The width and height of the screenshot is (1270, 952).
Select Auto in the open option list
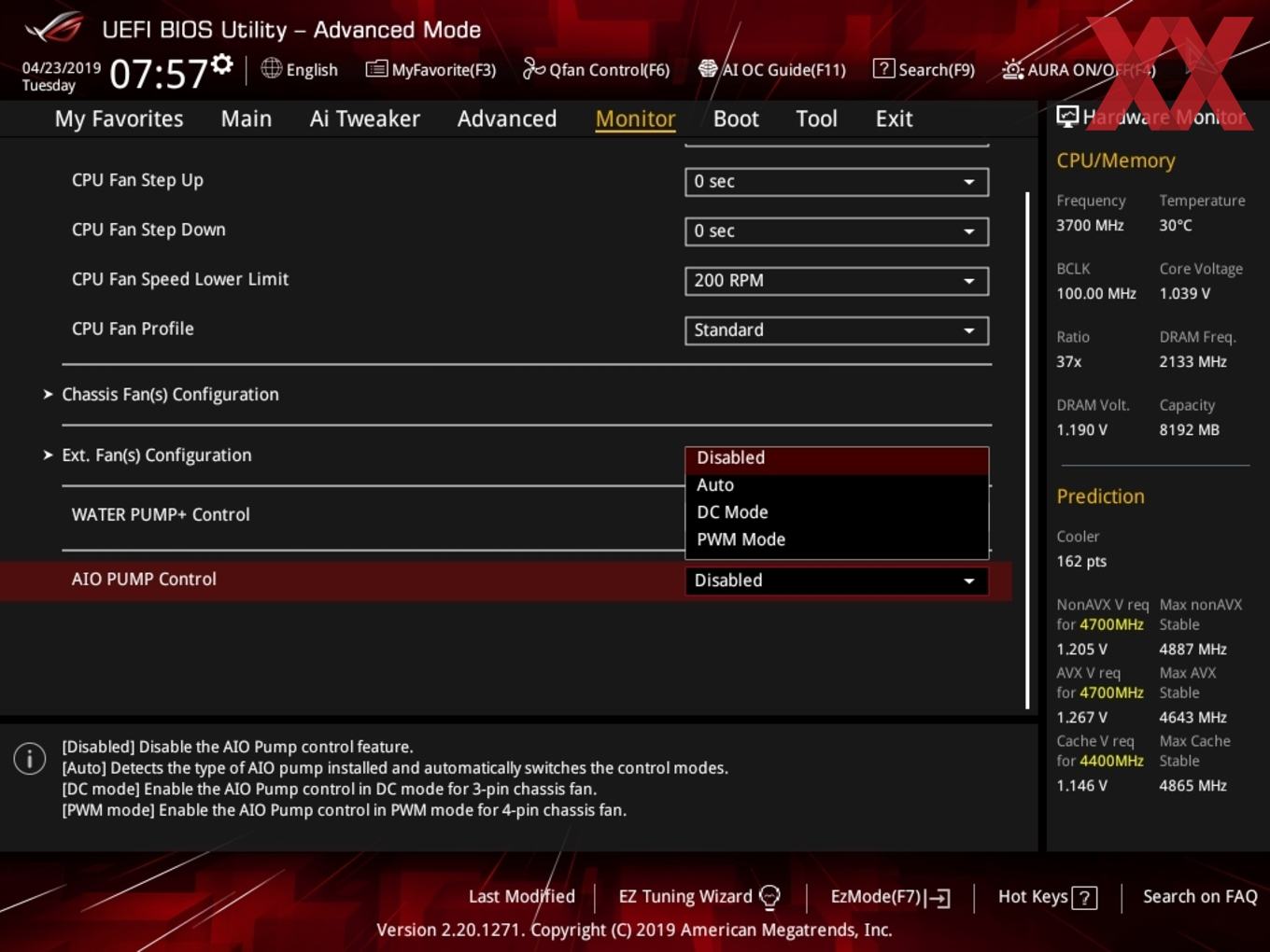coord(837,485)
